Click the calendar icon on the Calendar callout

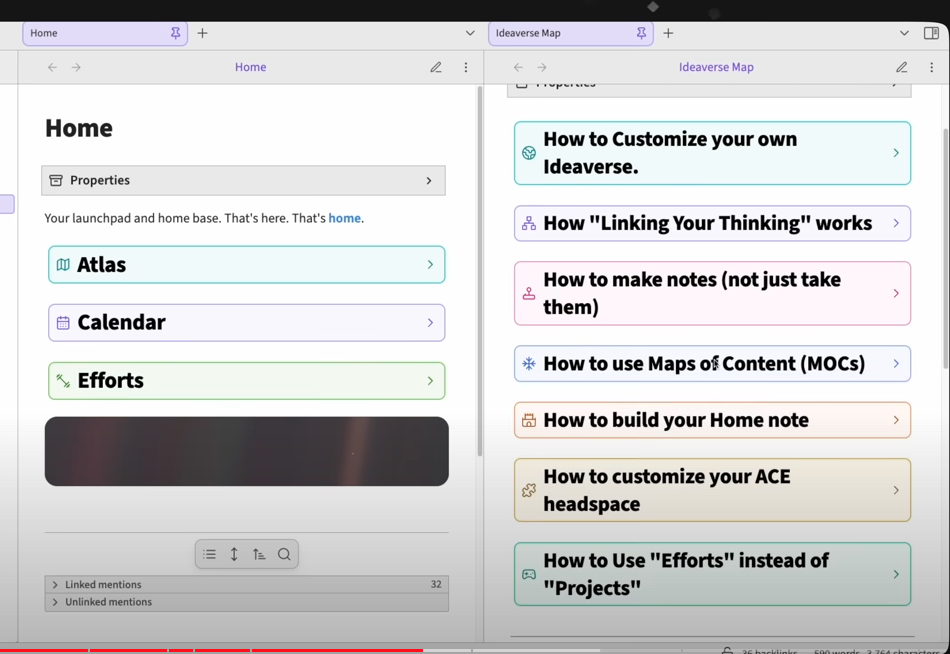click(63, 322)
